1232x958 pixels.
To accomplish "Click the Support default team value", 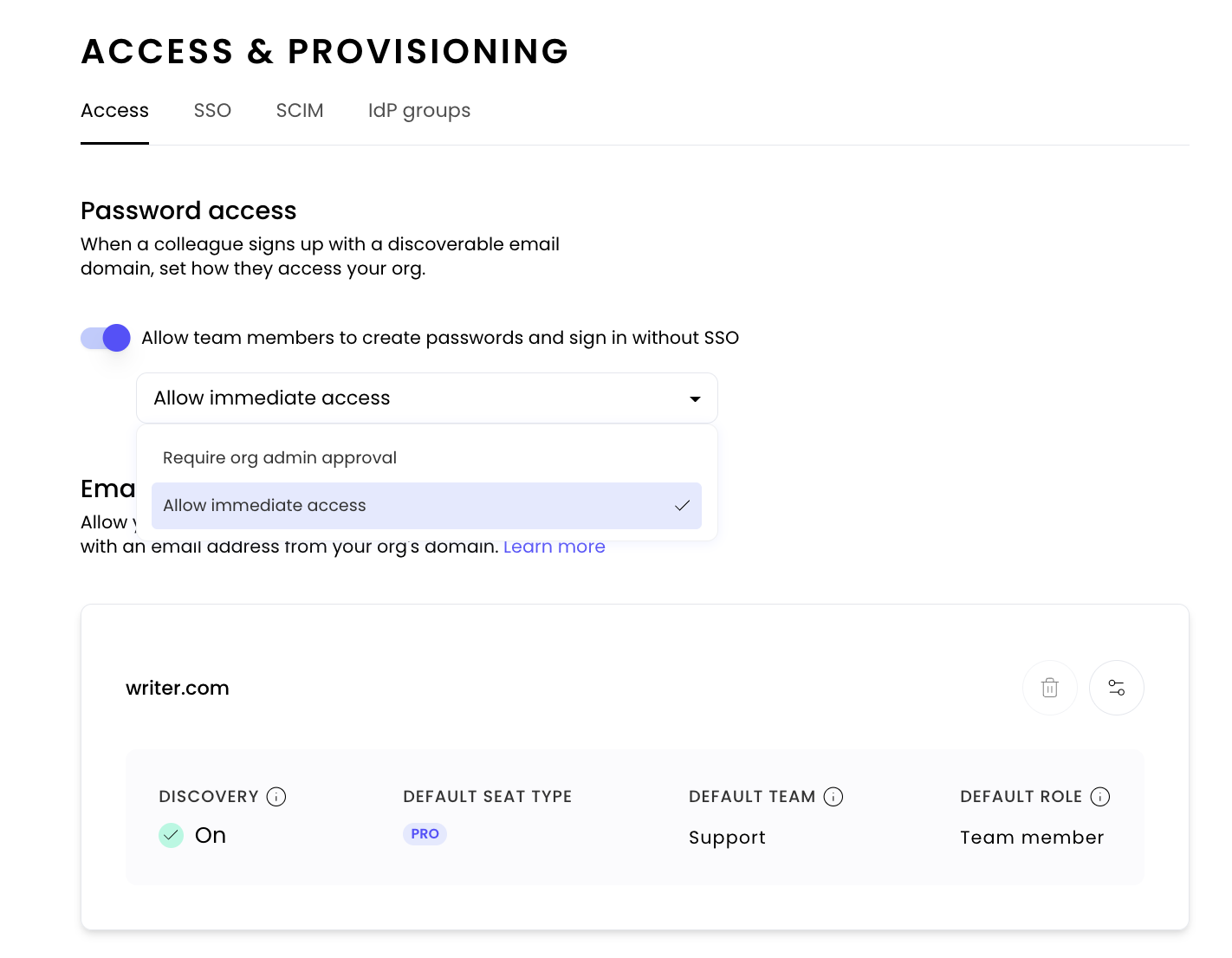I will coord(727,838).
